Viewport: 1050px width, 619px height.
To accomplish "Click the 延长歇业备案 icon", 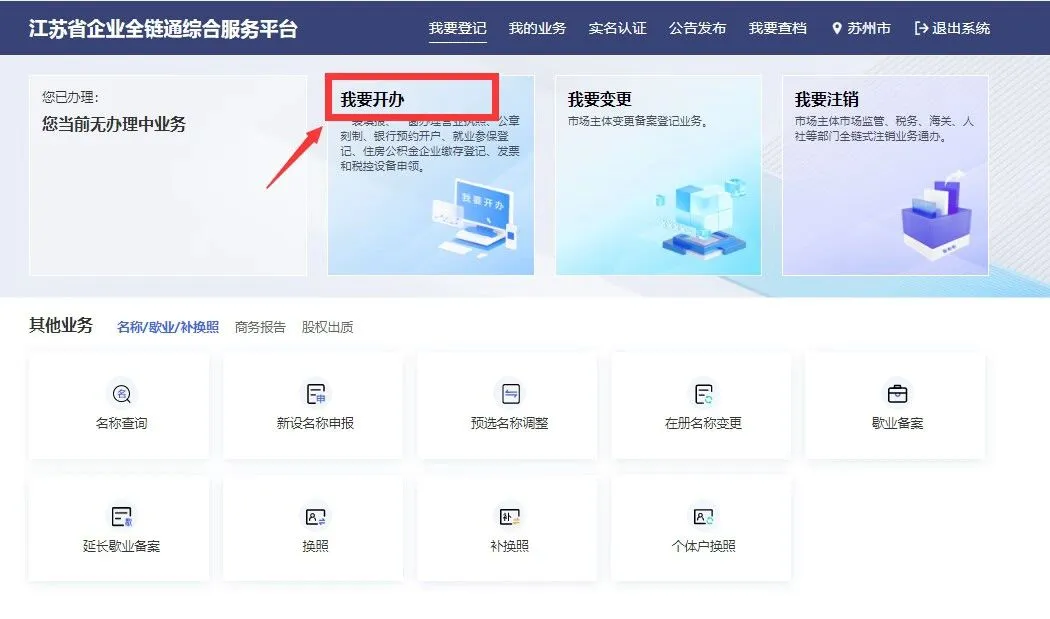I will pyautogui.click(x=121, y=516).
